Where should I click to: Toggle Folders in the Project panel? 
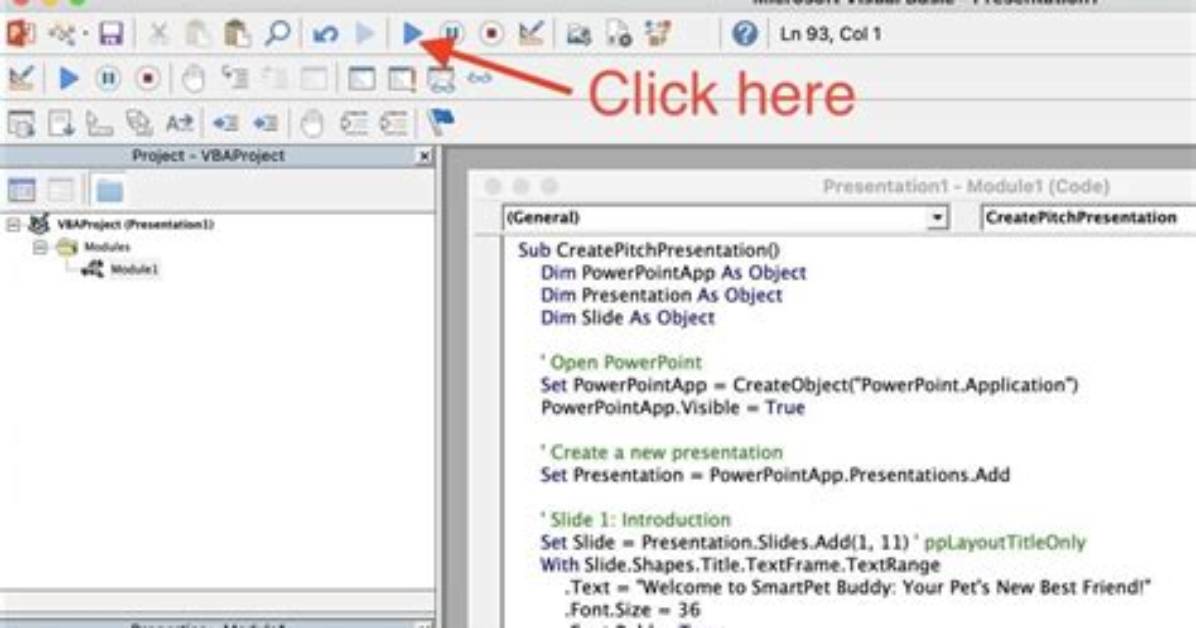coord(109,190)
